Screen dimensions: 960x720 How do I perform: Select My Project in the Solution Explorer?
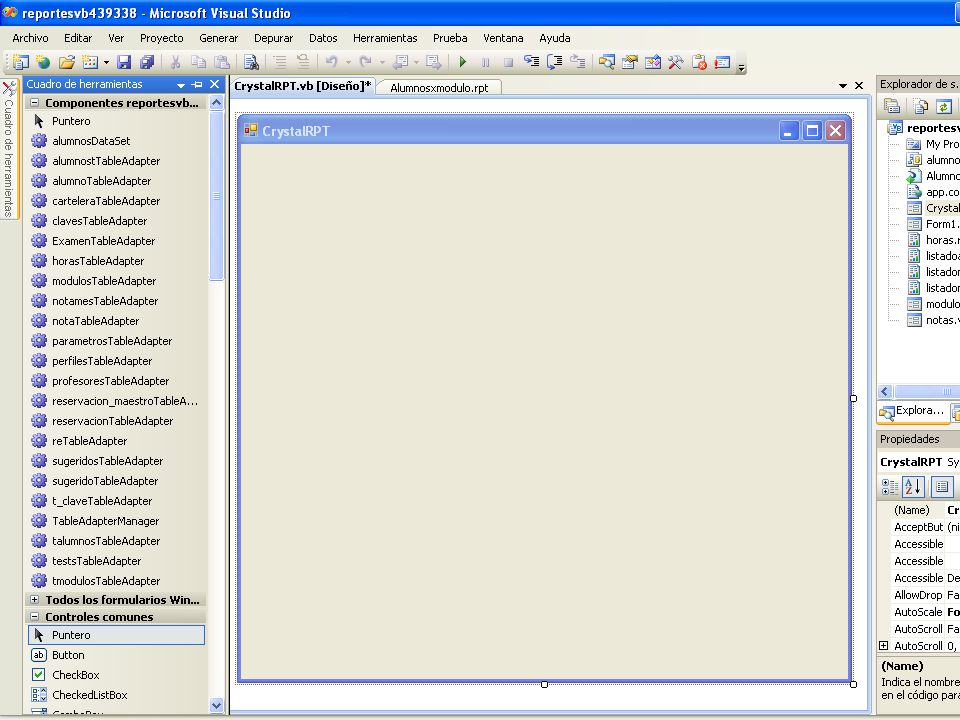click(x=942, y=144)
